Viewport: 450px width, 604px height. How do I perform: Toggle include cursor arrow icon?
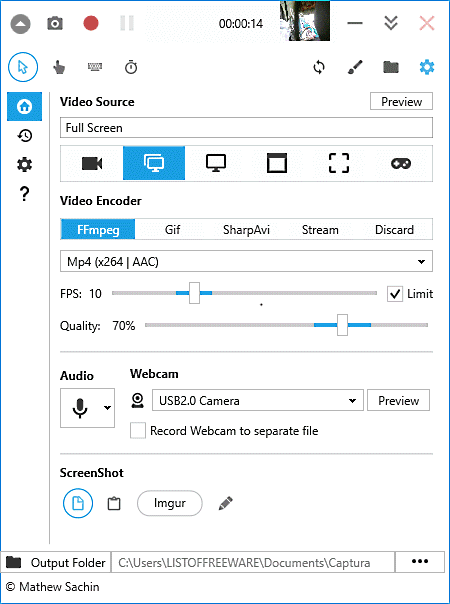23,67
